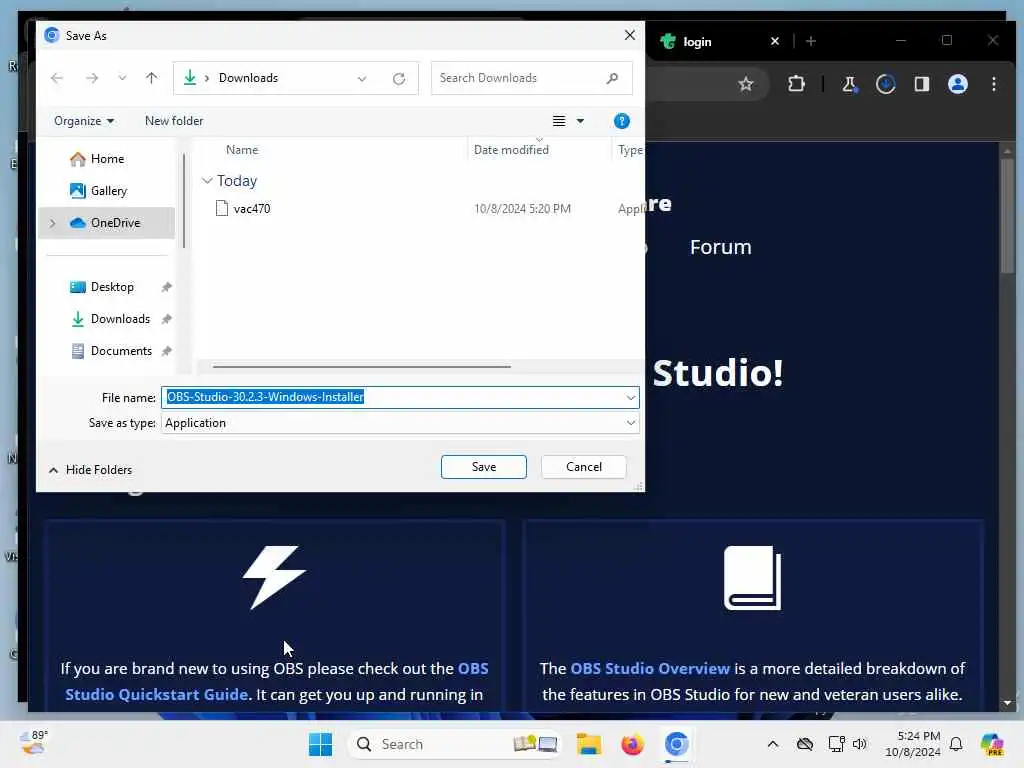Click taskbar Search box

tap(455, 744)
